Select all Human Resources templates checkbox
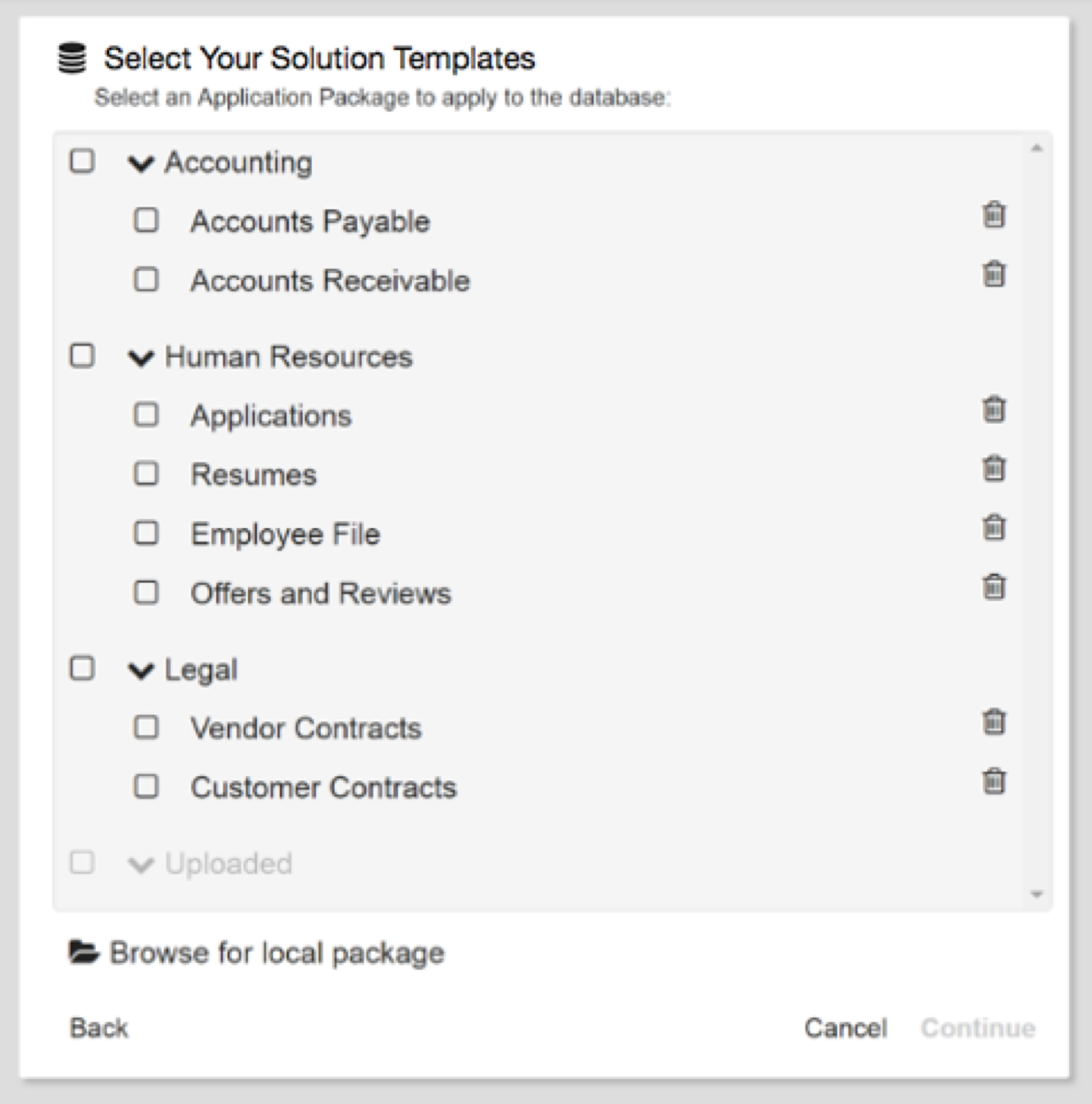The width and height of the screenshot is (1092, 1104). click(x=82, y=356)
